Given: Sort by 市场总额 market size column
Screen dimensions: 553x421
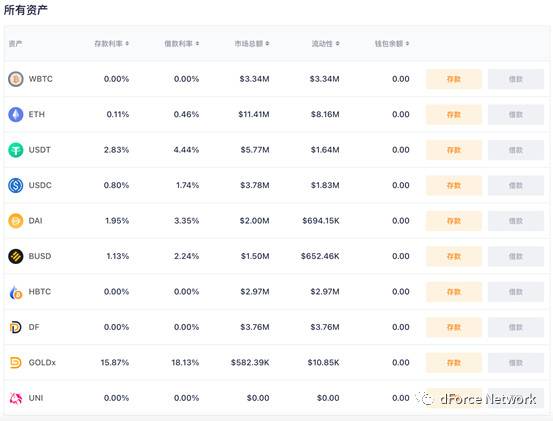Looking at the screenshot, I should click(x=252, y=44).
